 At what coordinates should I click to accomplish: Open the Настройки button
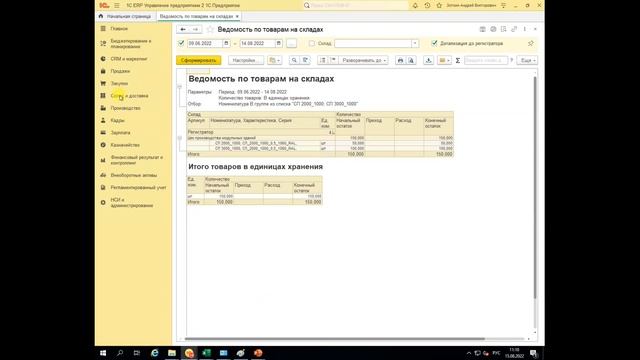[246, 60]
